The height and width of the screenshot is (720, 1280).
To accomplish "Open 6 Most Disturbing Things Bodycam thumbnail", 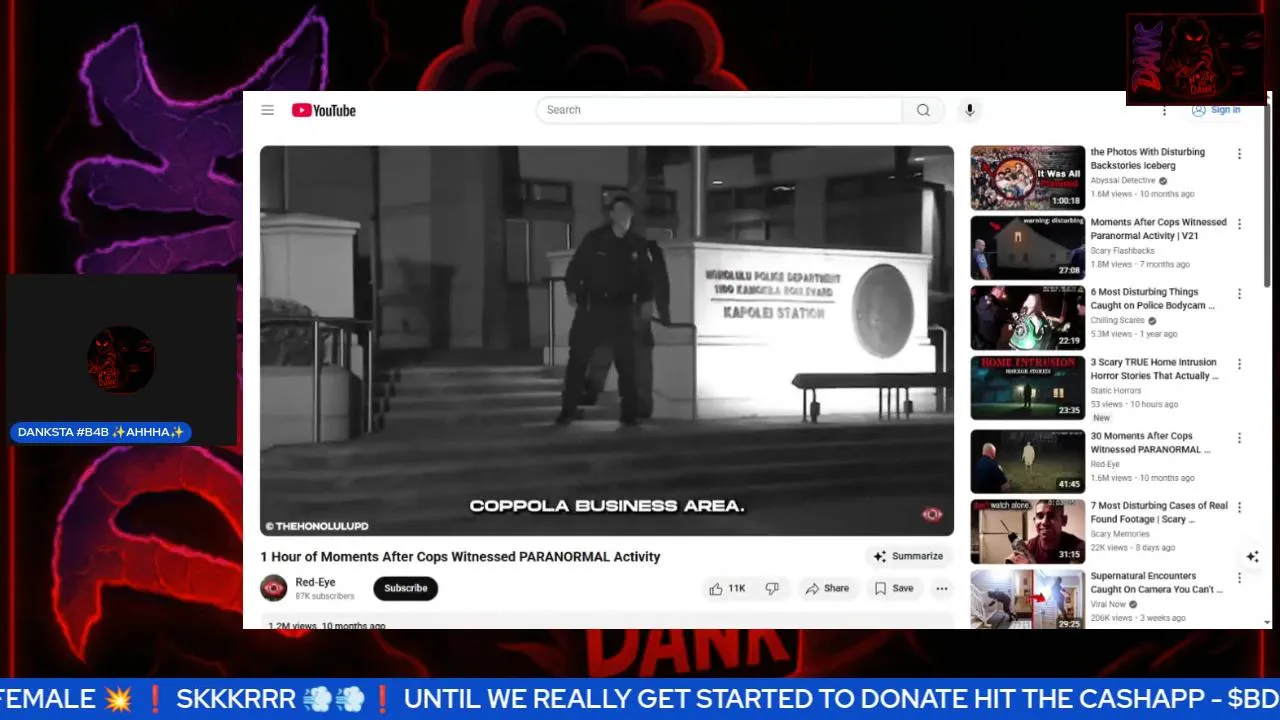I will pyautogui.click(x=1028, y=318).
